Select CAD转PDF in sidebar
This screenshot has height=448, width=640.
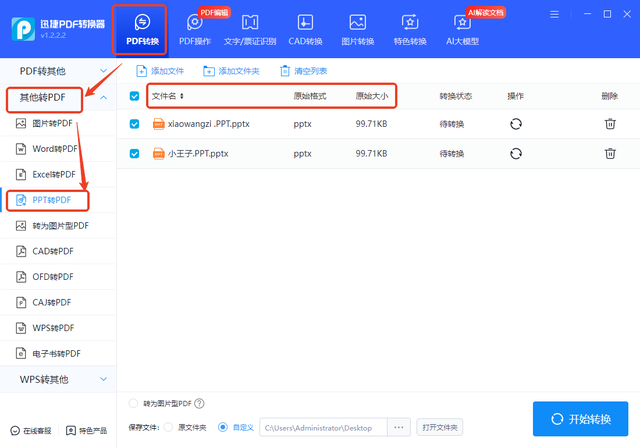pyautogui.click(x=58, y=251)
